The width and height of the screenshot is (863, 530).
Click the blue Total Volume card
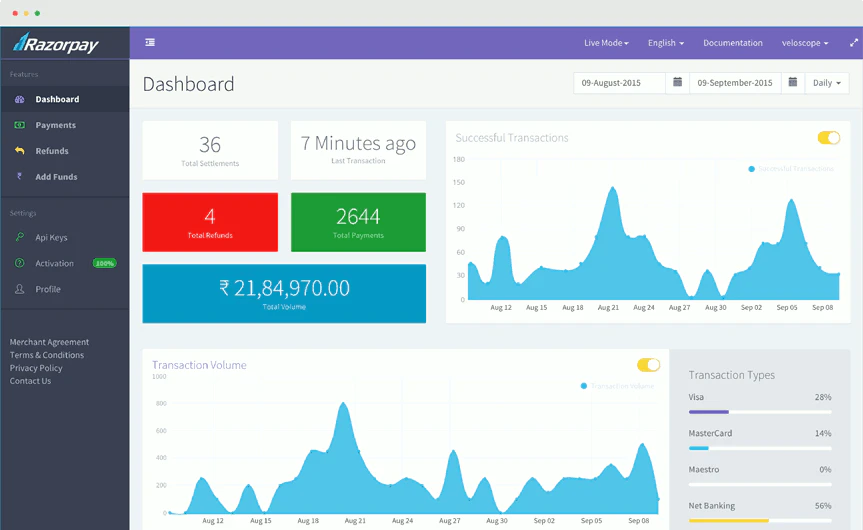pos(284,293)
